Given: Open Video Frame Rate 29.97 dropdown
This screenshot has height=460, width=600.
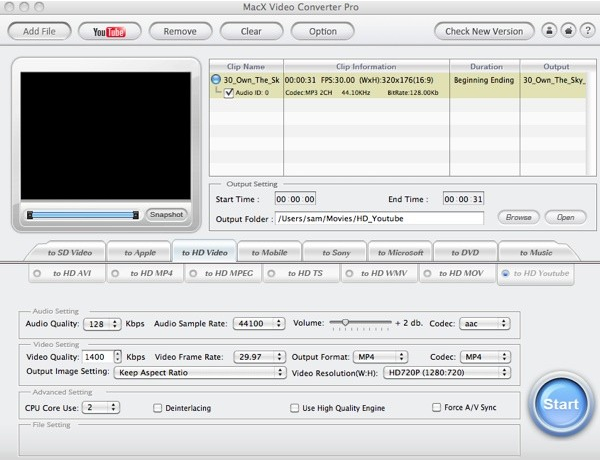Looking at the screenshot, I should coord(259,357).
